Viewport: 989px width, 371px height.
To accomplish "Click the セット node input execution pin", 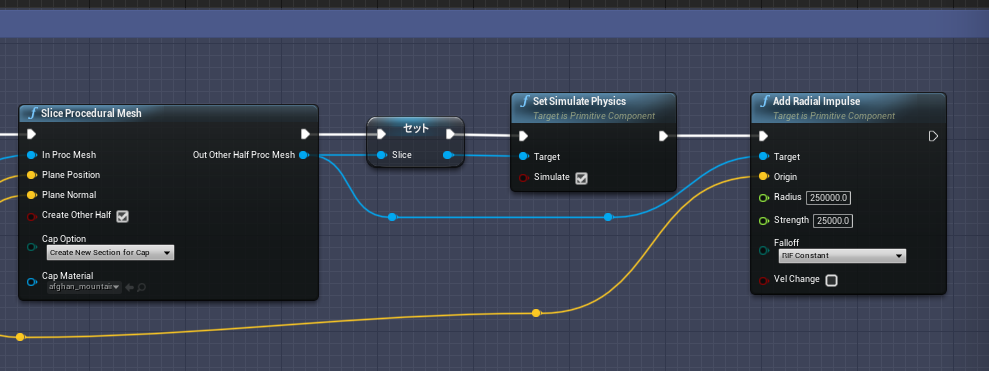I will (381, 134).
